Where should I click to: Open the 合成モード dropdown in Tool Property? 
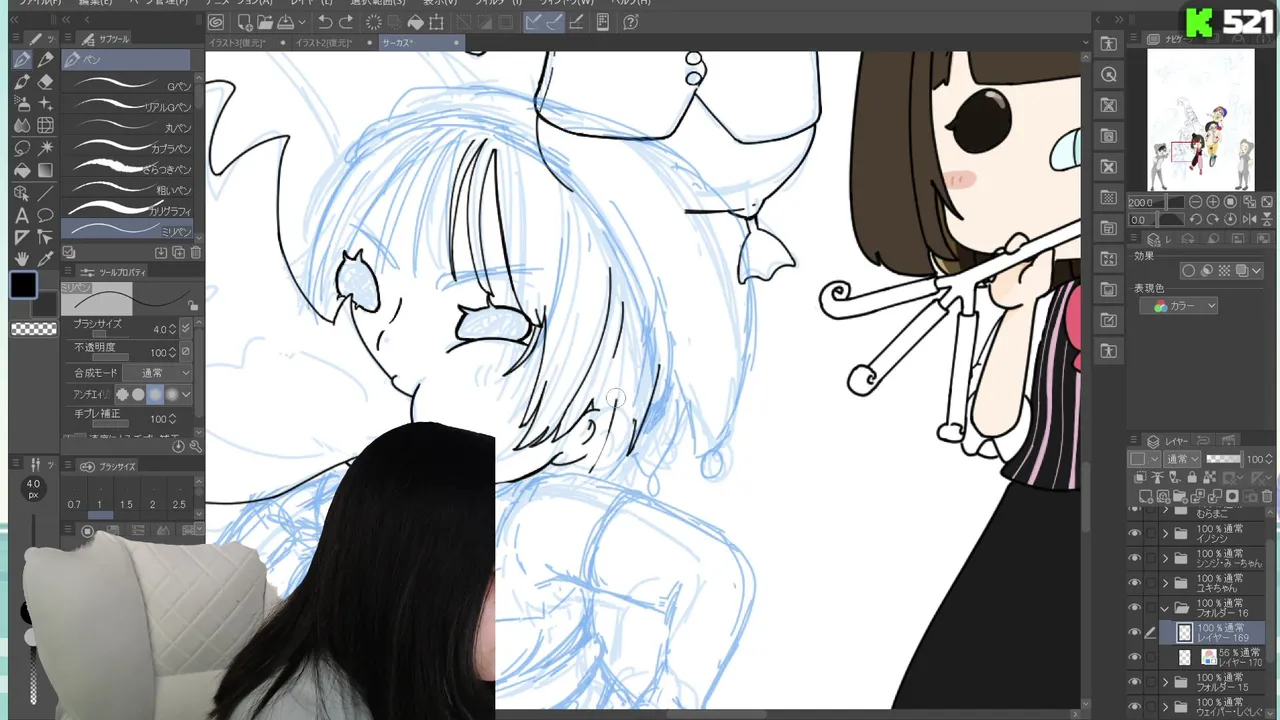pyautogui.click(x=158, y=373)
